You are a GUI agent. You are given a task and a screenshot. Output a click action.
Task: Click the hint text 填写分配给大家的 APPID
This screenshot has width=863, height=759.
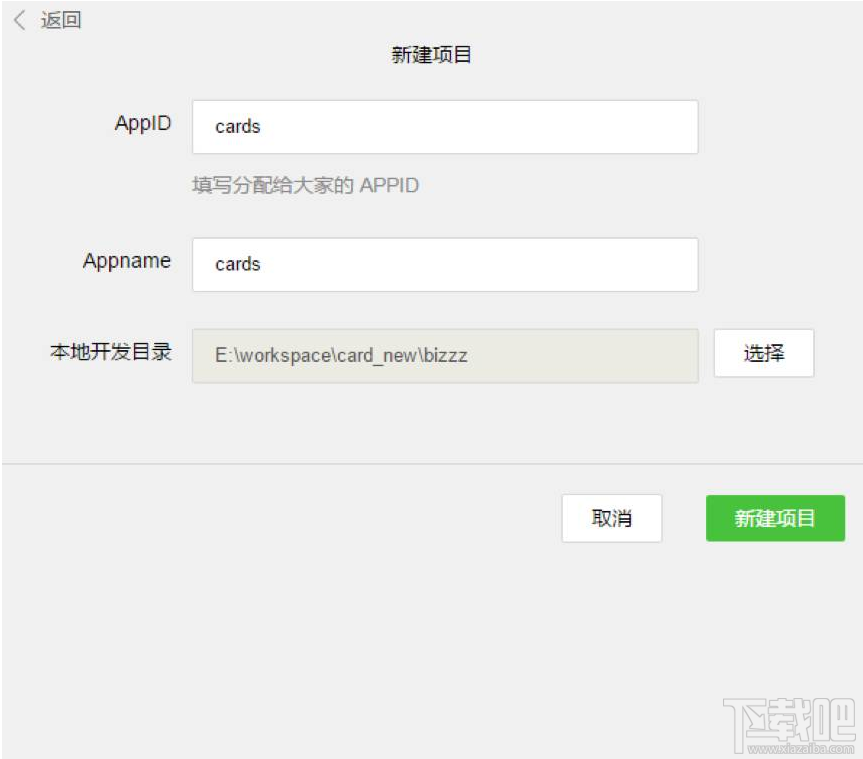click(x=305, y=185)
